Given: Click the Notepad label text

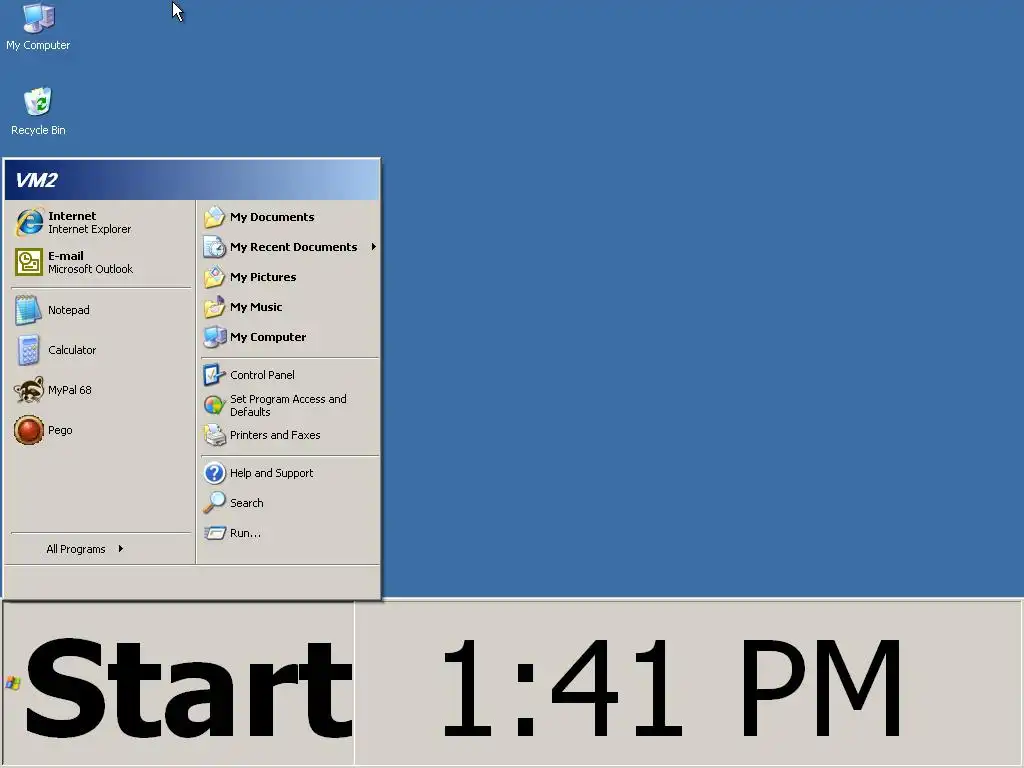Looking at the screenshot, I should [x=69, y=310].
